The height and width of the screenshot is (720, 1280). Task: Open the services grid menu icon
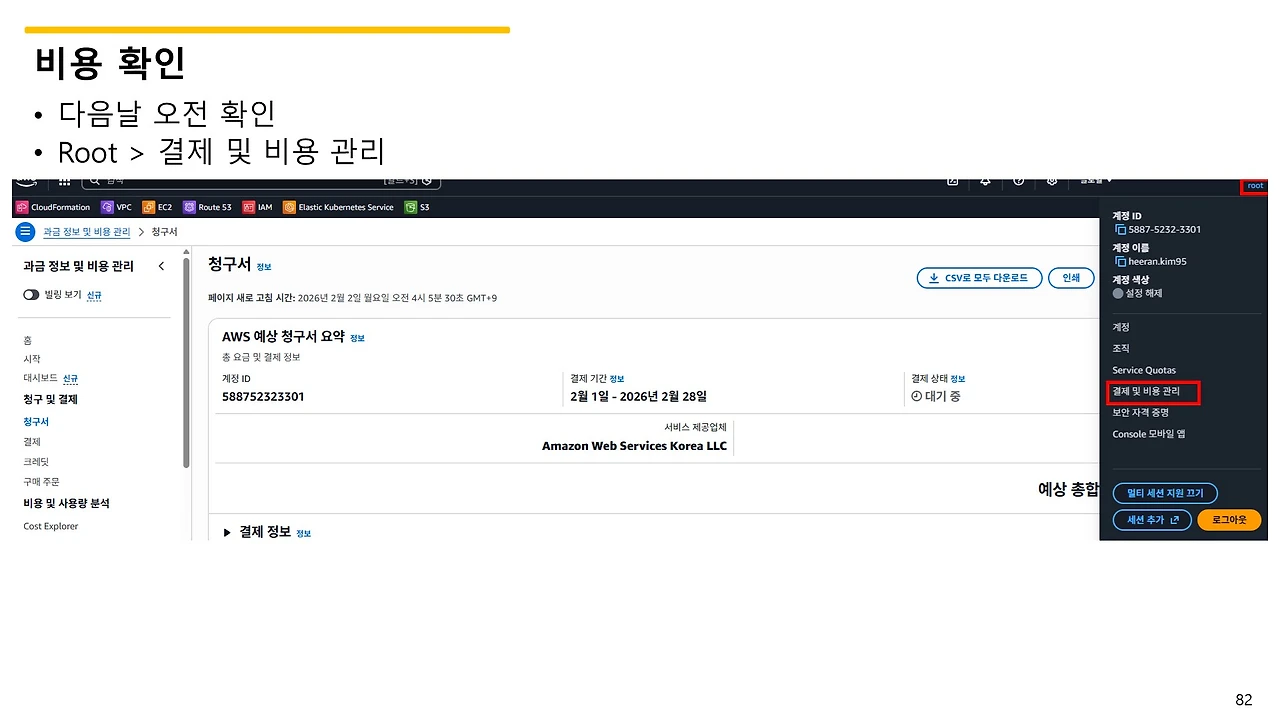coord(65,182)
